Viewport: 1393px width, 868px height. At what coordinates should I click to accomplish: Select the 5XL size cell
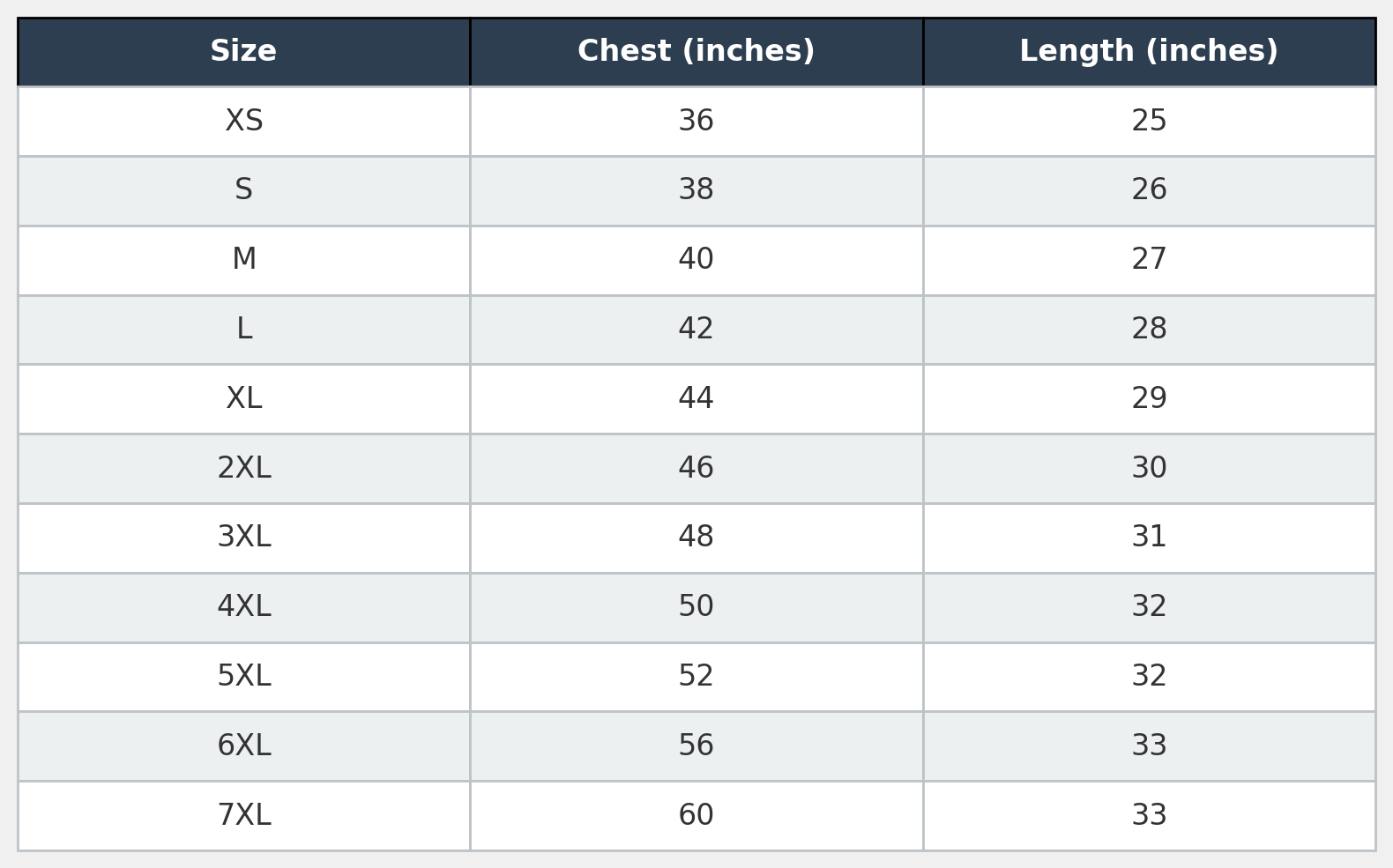243,677
